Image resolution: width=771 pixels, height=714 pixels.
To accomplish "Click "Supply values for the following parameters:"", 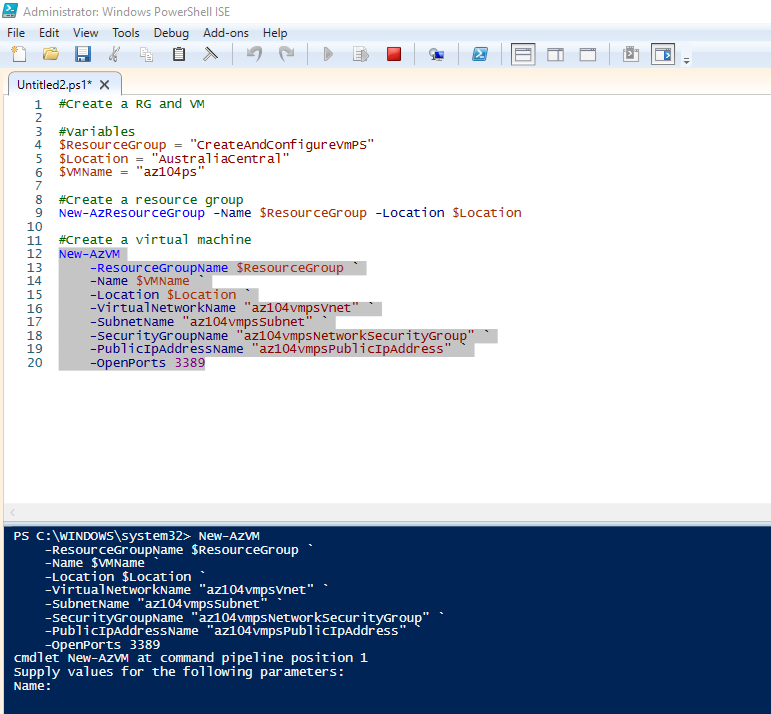I will [x=179, y=672].
